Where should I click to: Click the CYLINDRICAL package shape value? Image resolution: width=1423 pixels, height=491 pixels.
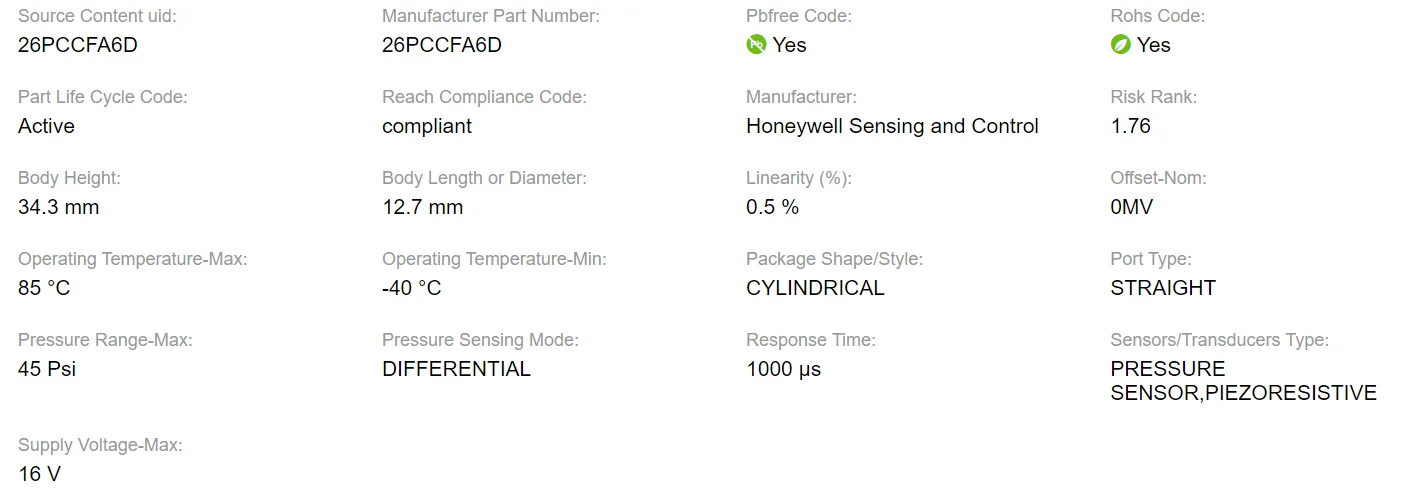[x=815, y=288]
